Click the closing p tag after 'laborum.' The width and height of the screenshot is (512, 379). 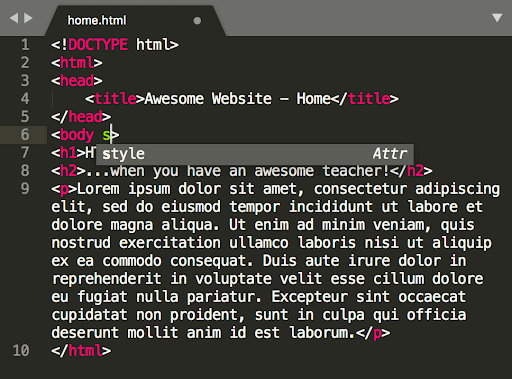pyautogui.click(x=373, y=333)
